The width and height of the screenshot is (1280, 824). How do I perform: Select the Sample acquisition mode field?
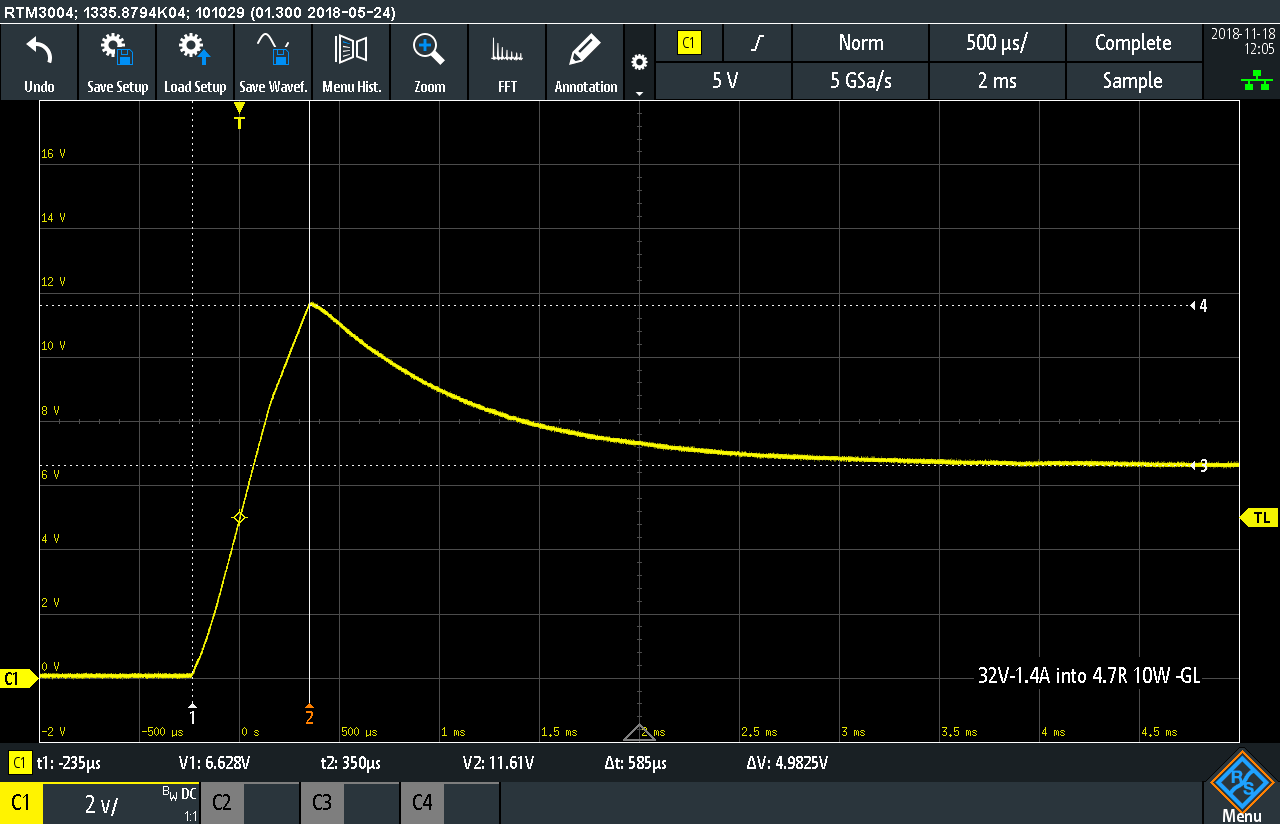1133,81
